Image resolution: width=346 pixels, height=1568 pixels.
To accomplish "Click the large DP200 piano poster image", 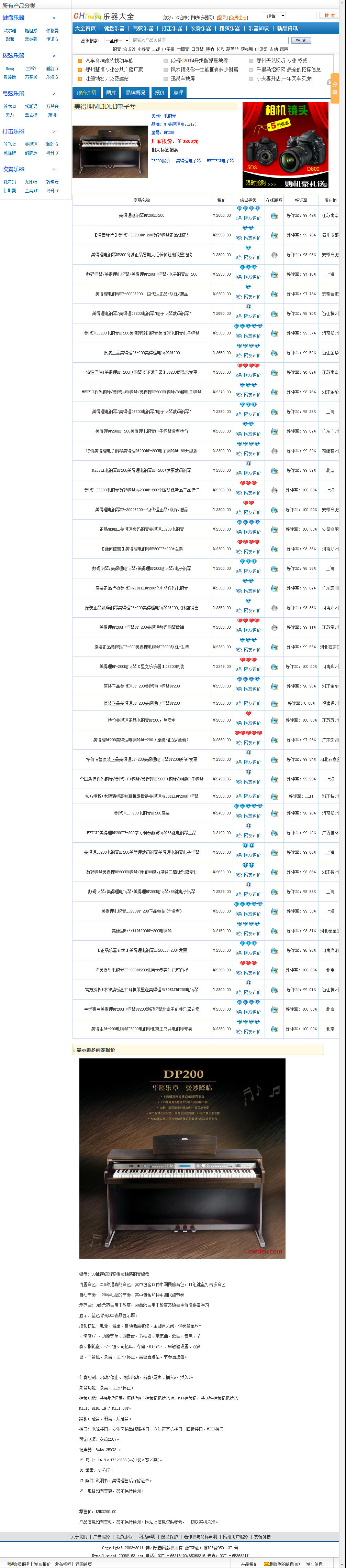I will pyautogui.click(x=182, y=1149).
